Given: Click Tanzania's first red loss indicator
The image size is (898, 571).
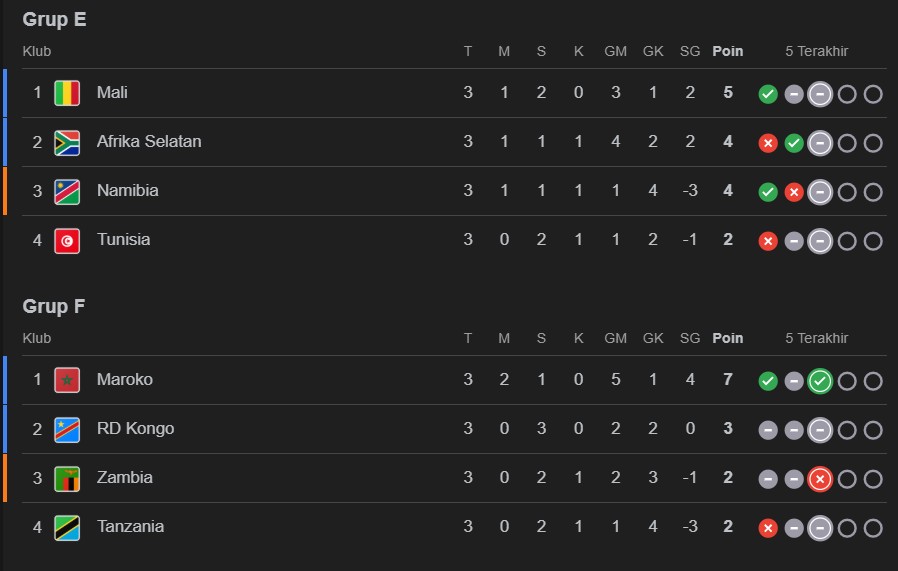Looking at the screenshot, I should (768, 528).
